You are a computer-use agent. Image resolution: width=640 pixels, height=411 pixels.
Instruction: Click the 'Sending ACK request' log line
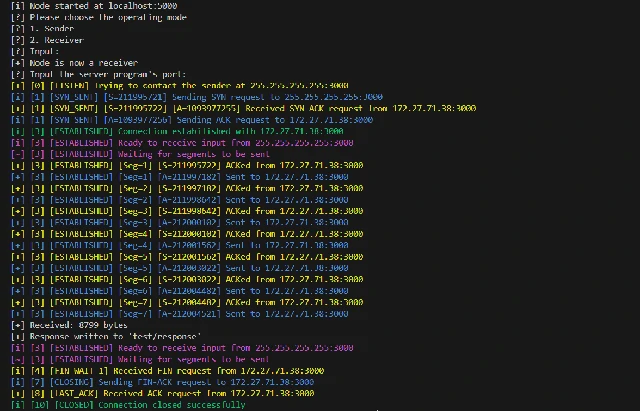(x=192, y=120)
